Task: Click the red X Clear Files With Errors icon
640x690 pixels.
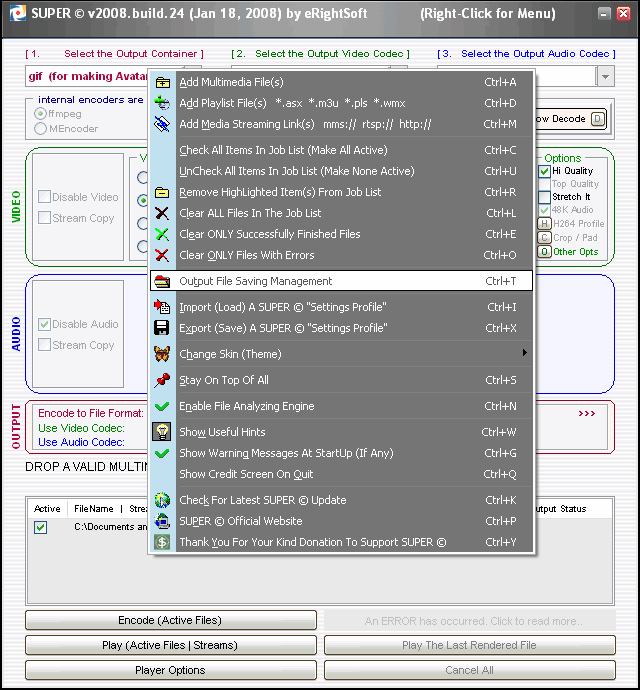Action: (x=162, y=255)
